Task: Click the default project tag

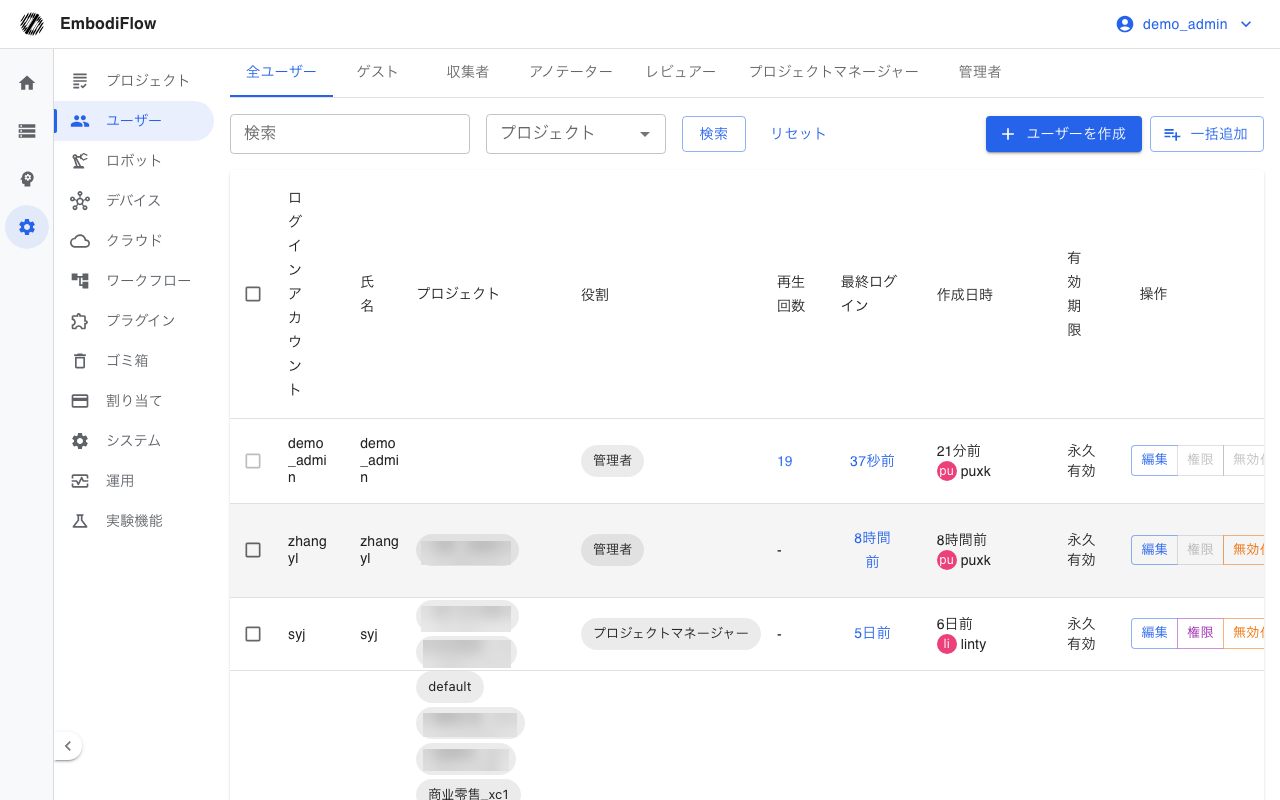Action: pyautogui.click(x=450, y=687)
